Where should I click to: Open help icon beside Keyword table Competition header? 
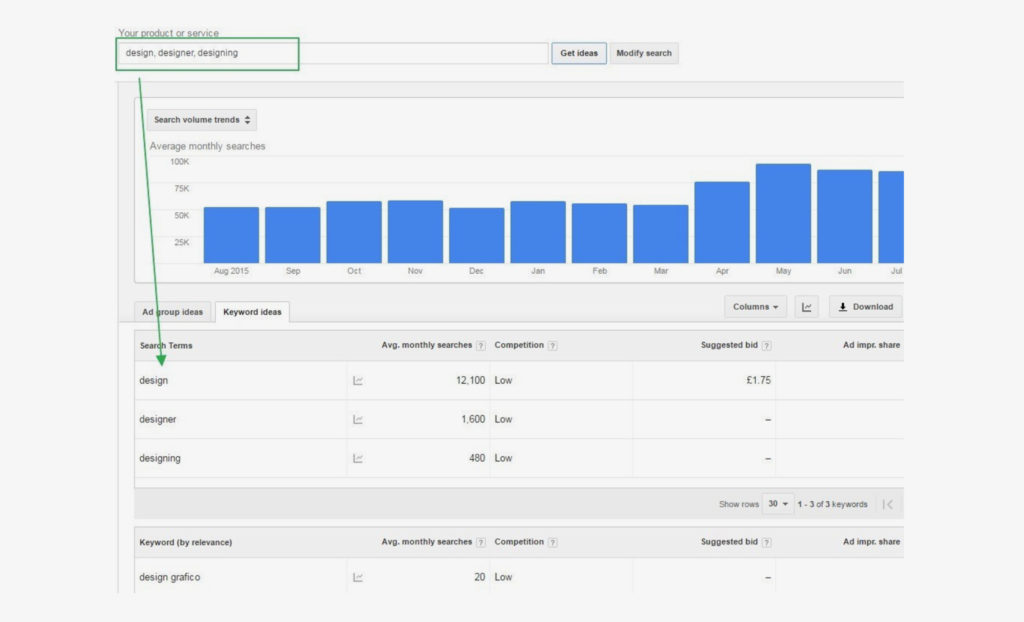(552, 542)
